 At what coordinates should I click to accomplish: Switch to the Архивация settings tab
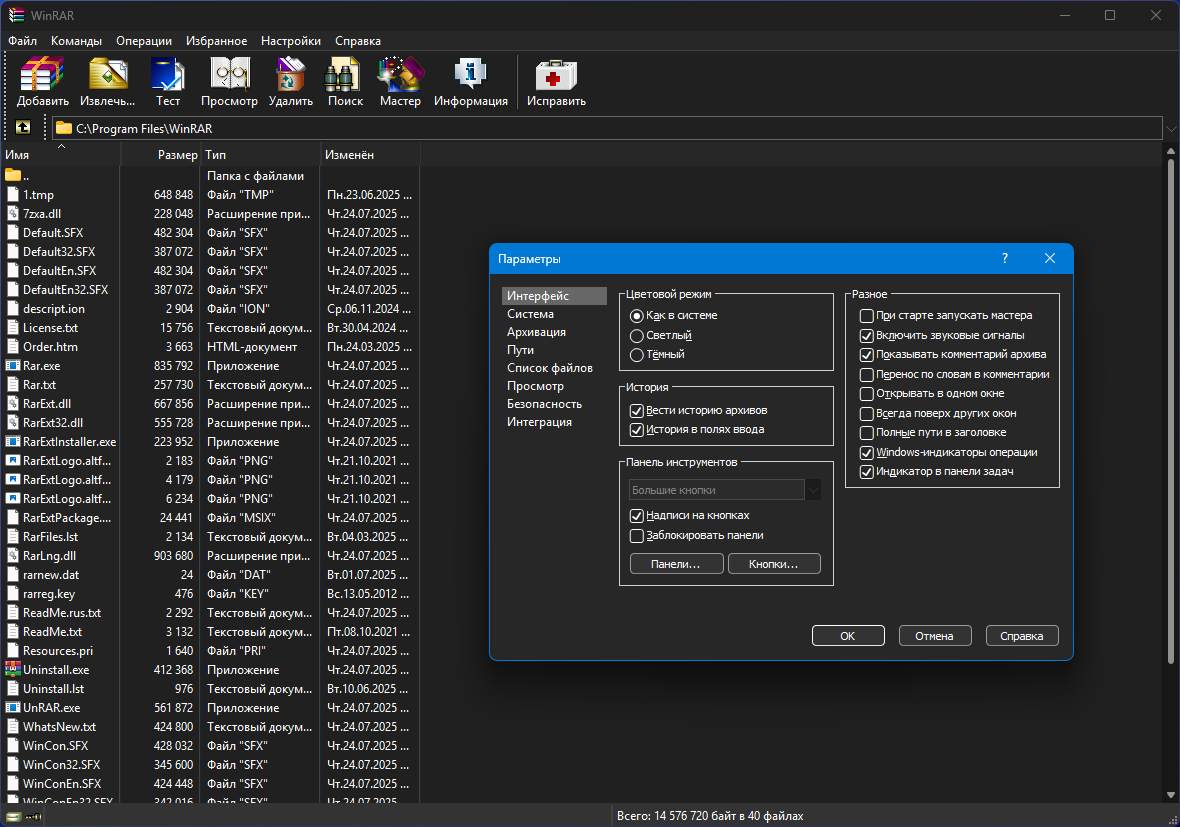[x=537, y=332]
